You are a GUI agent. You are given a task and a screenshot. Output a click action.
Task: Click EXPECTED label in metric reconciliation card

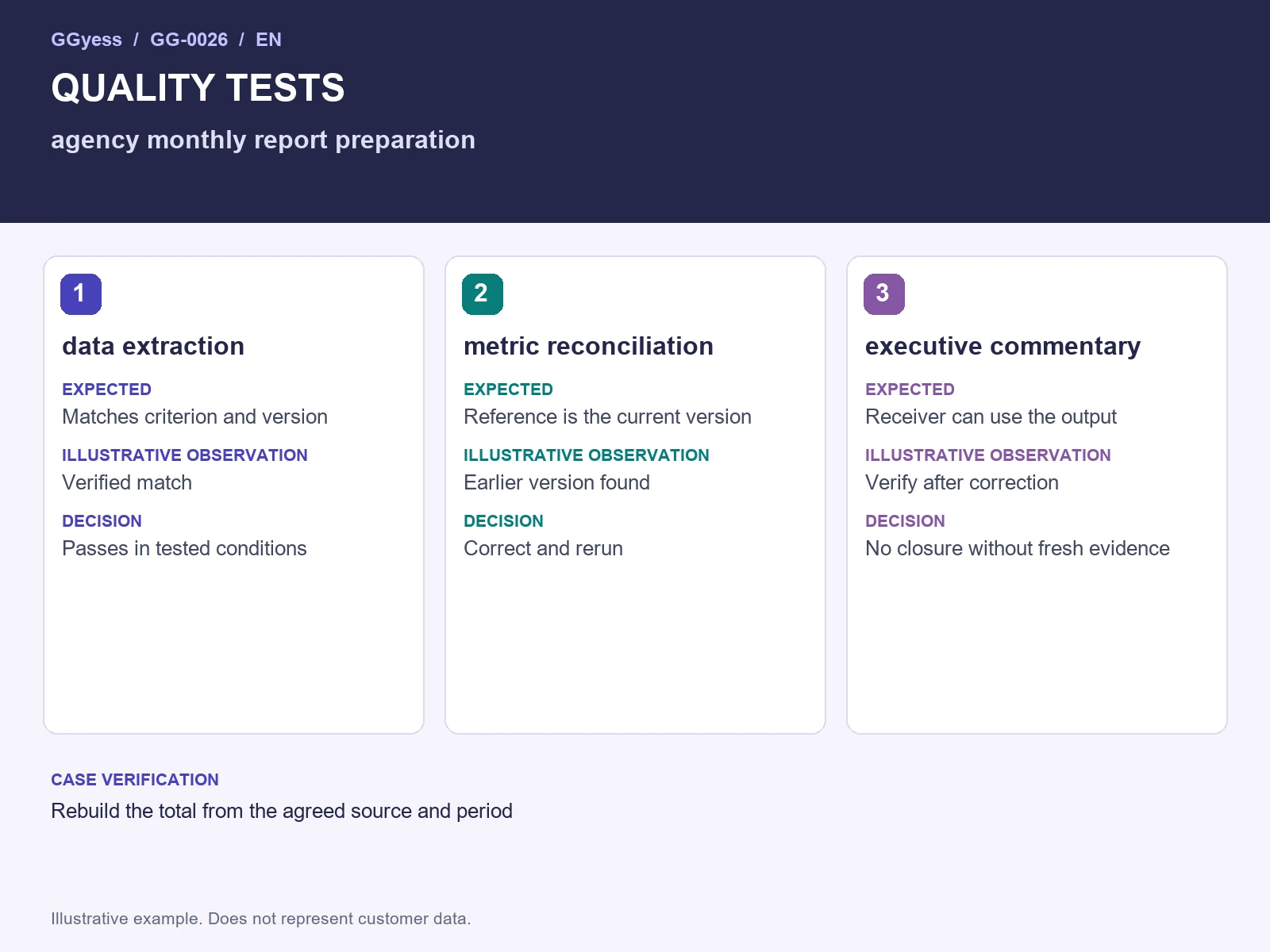click(508, 390)
